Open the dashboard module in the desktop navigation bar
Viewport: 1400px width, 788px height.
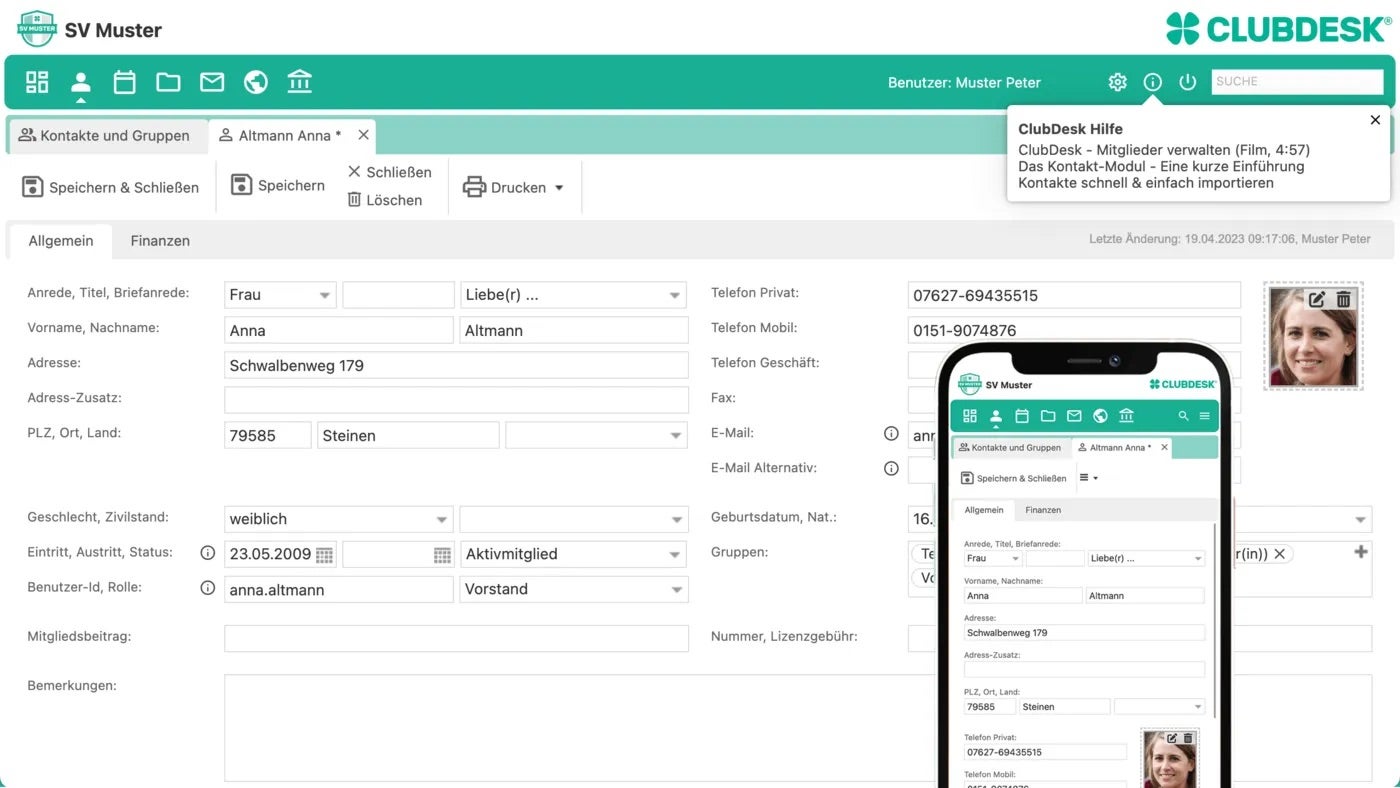coord(37,82)
